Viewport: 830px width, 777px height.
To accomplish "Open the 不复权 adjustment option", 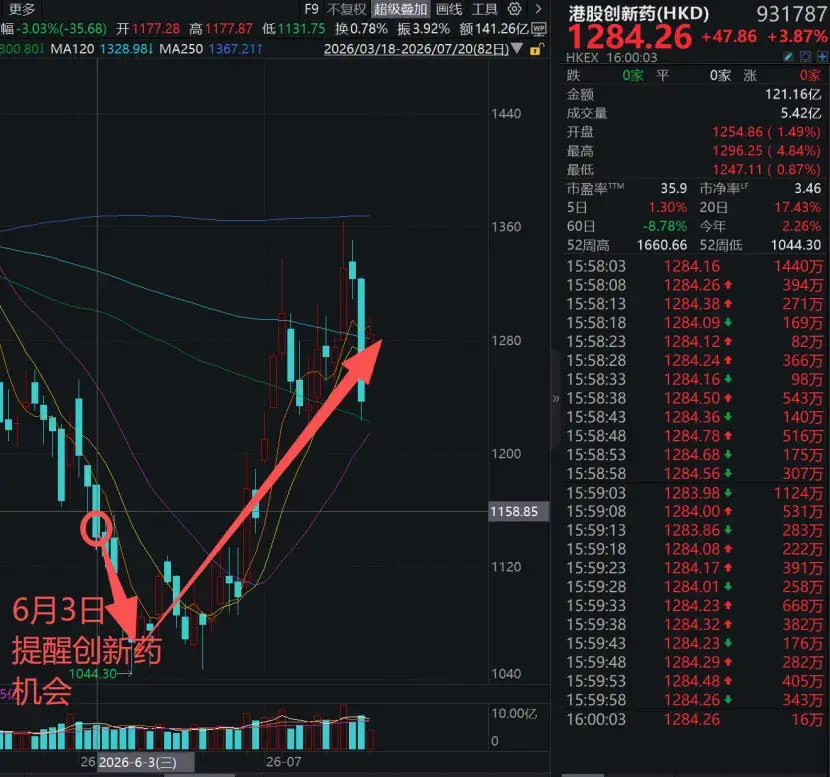I will pyautogui.click(x=347, y=9).
